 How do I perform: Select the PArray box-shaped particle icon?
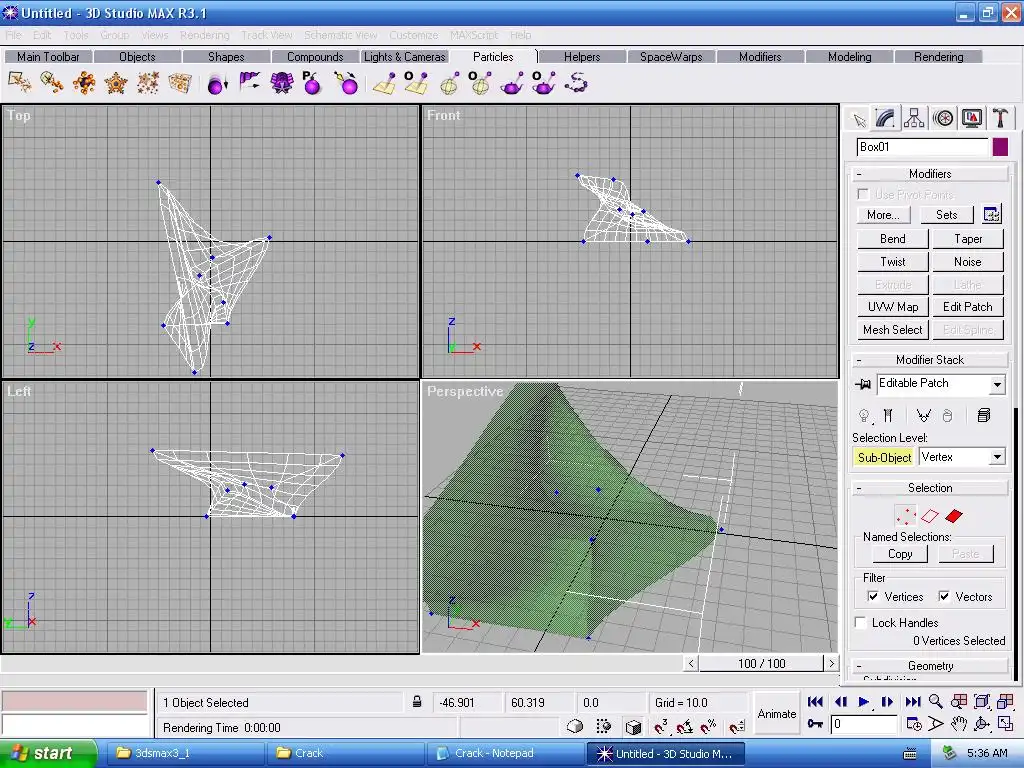[180, 83]
